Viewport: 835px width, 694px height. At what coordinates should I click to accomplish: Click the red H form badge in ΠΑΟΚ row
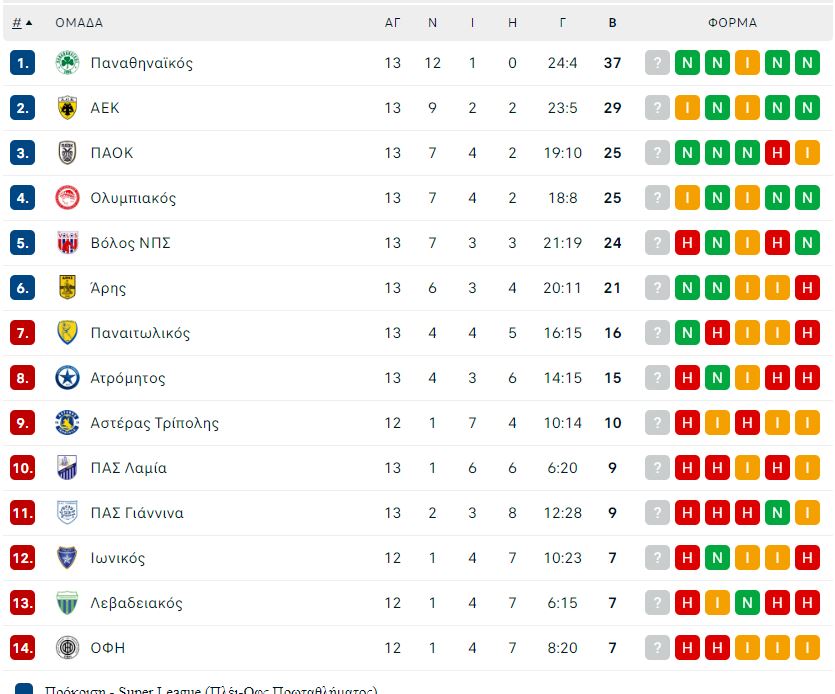pyautogui.click(x=777, y=153)
